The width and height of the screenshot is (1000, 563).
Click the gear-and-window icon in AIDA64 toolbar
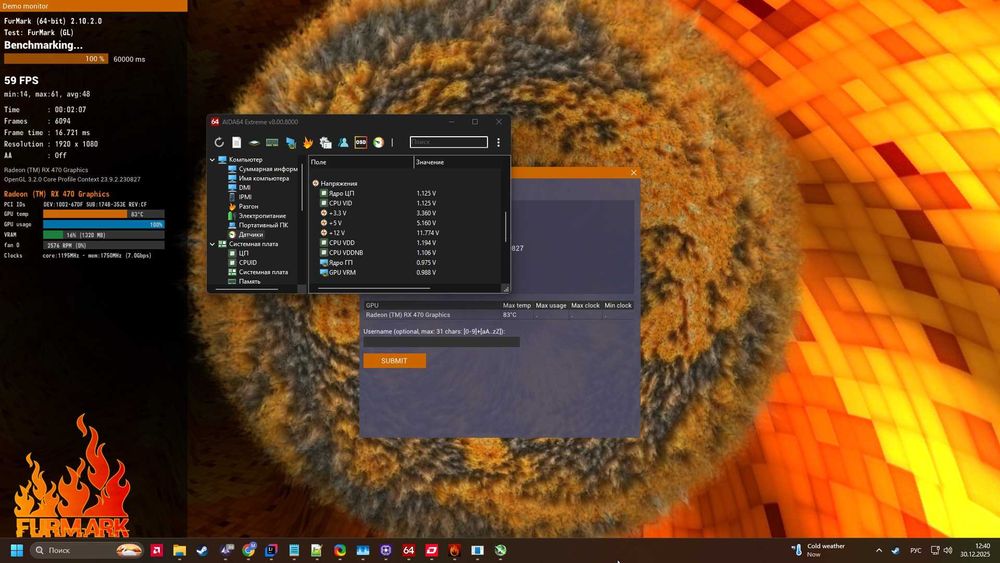[325, 142]
